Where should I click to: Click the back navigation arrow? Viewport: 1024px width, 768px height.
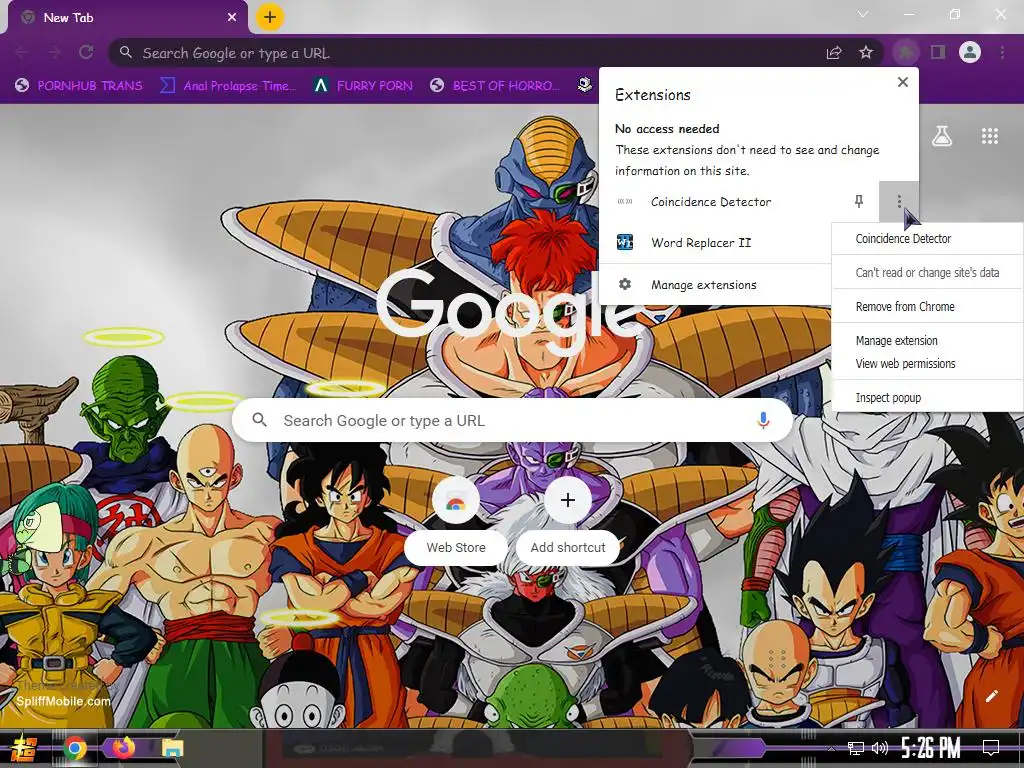point(22,52)
